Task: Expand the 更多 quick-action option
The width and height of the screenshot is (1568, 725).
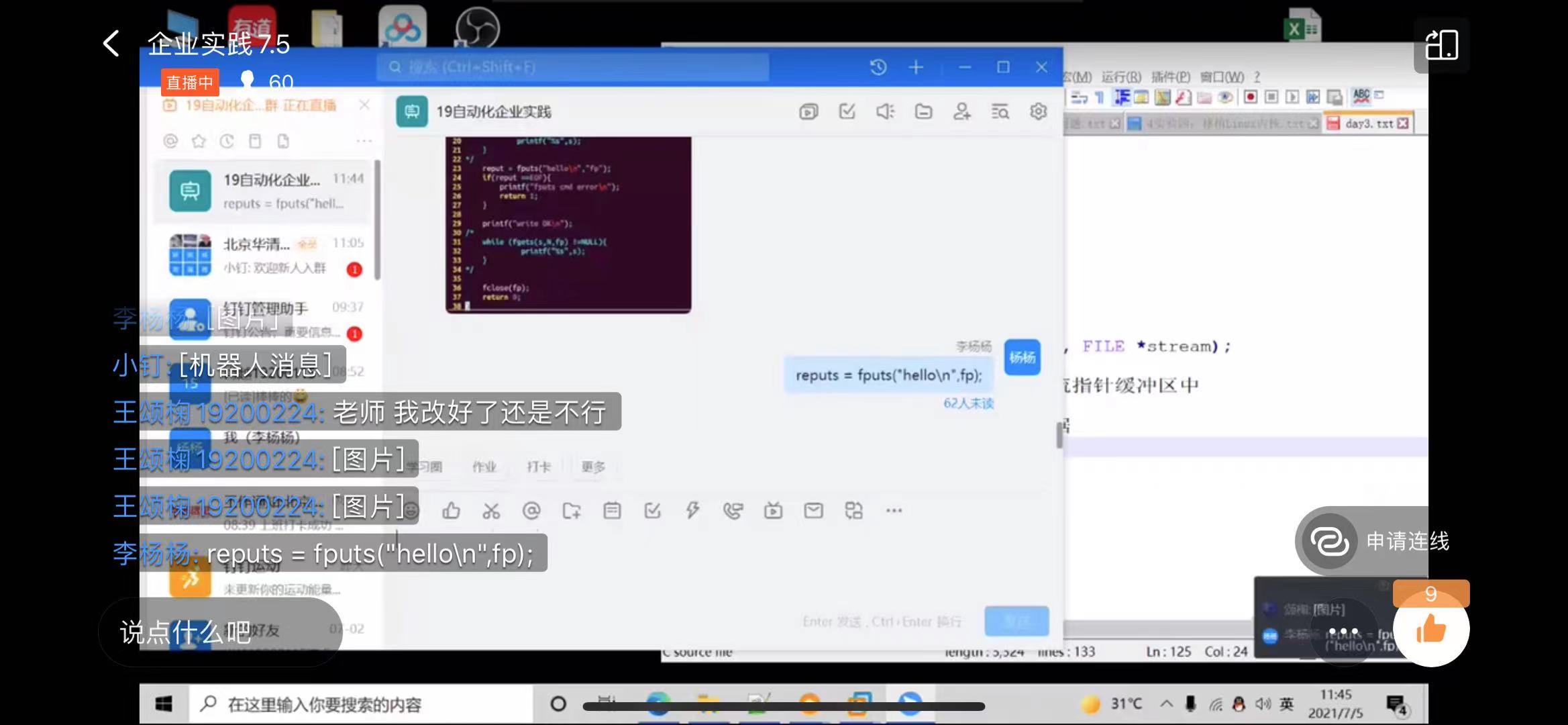Action: pos(592,467)
